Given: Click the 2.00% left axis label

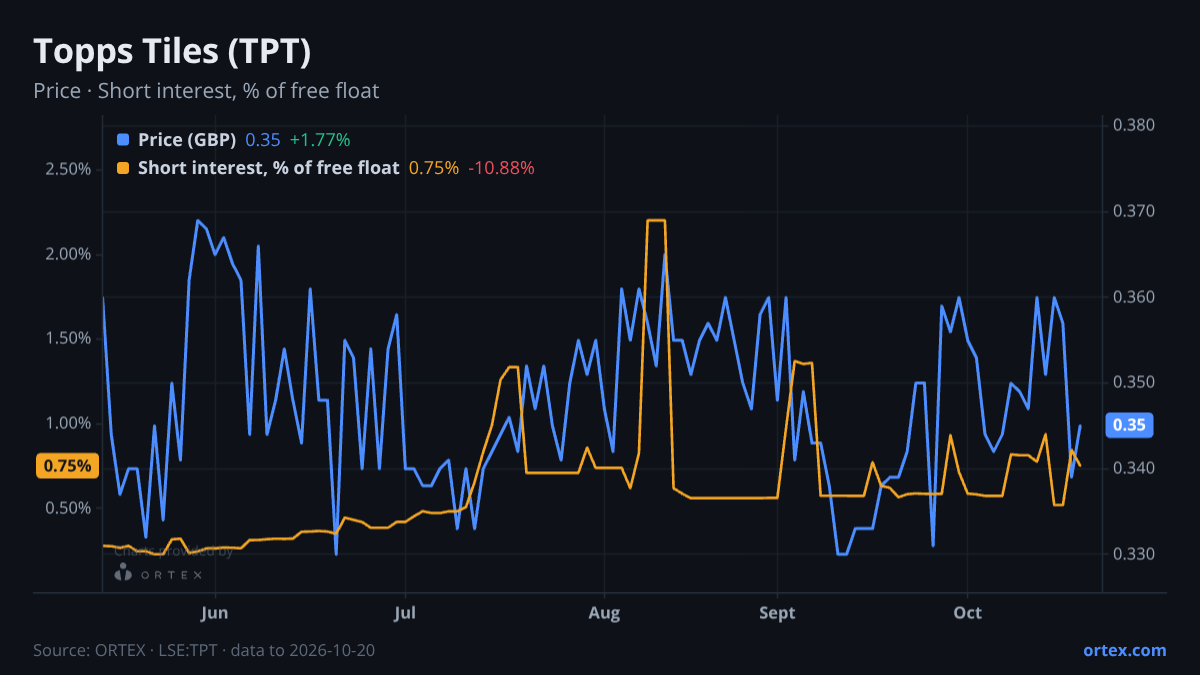Looking at the screenshot, I should coord(68,254).
